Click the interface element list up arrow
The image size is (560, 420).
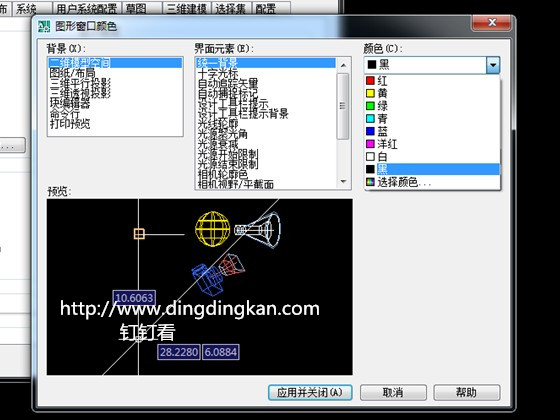[343, 65]
